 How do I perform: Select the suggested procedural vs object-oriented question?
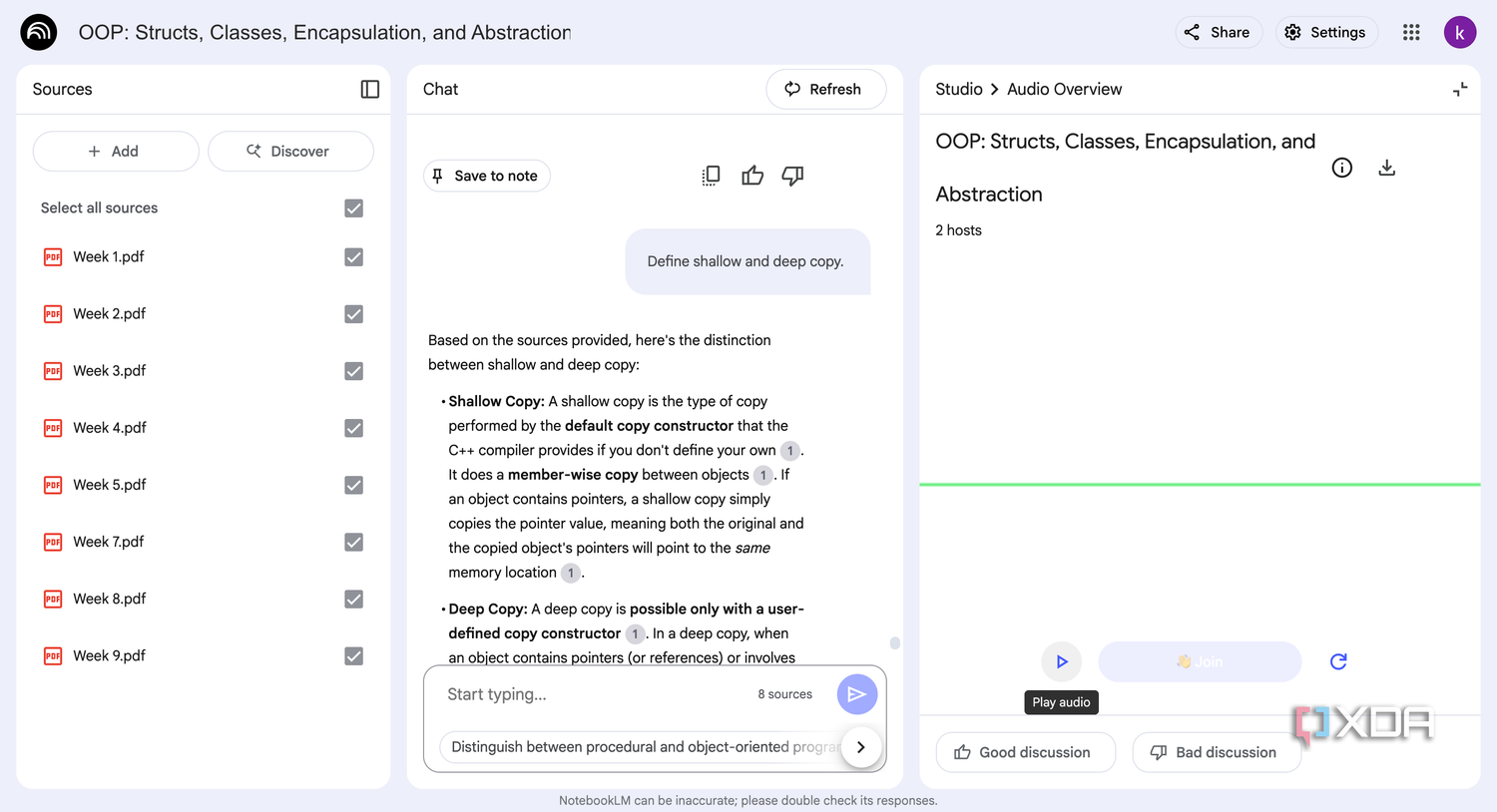644,747
